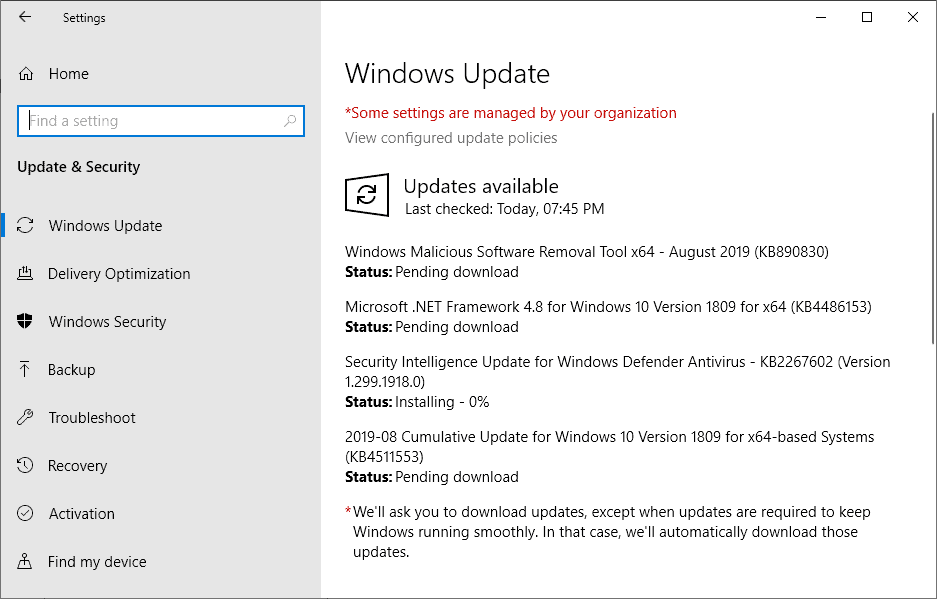Click the Recovery icon
The width and height of the screenshot is (937, 599).
pos(28,465)
